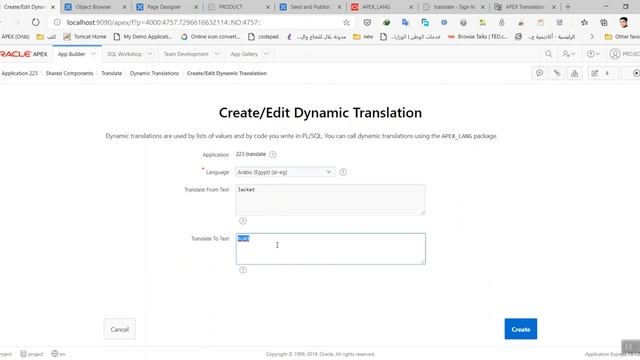The image size is (640, 360).
Task: Open codepad bookmark
Action: coord(263,36)
